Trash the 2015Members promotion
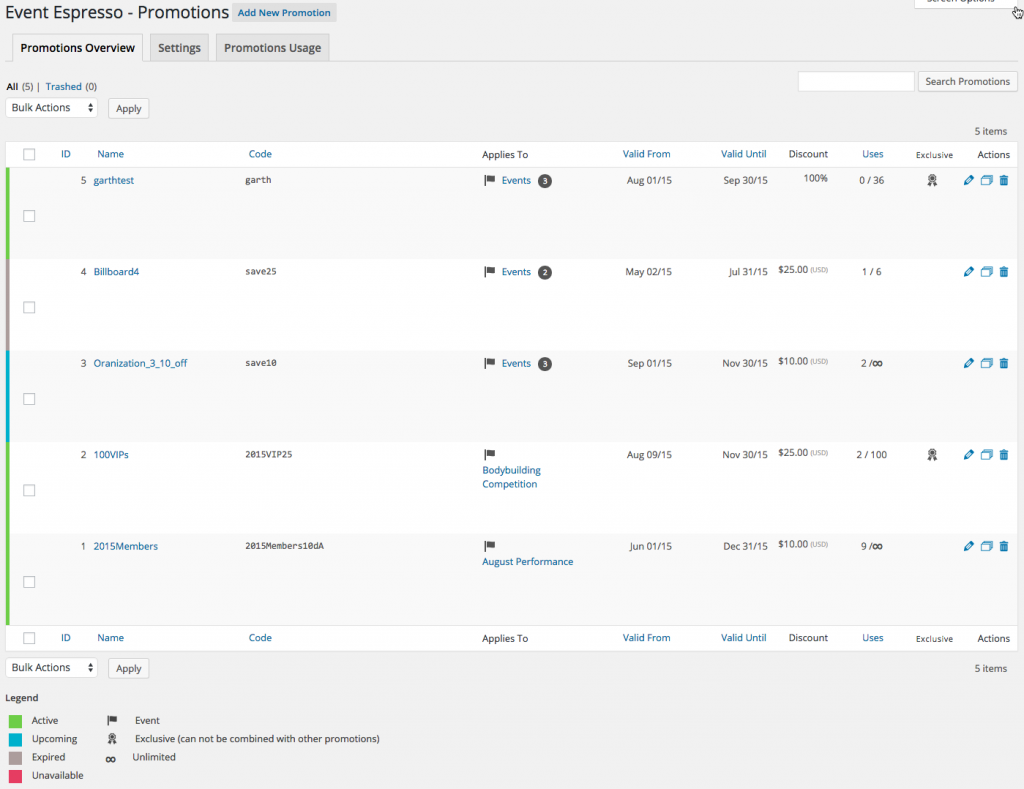Image resolution: width=1024 pixels, height=789 pixels. 1004,546
